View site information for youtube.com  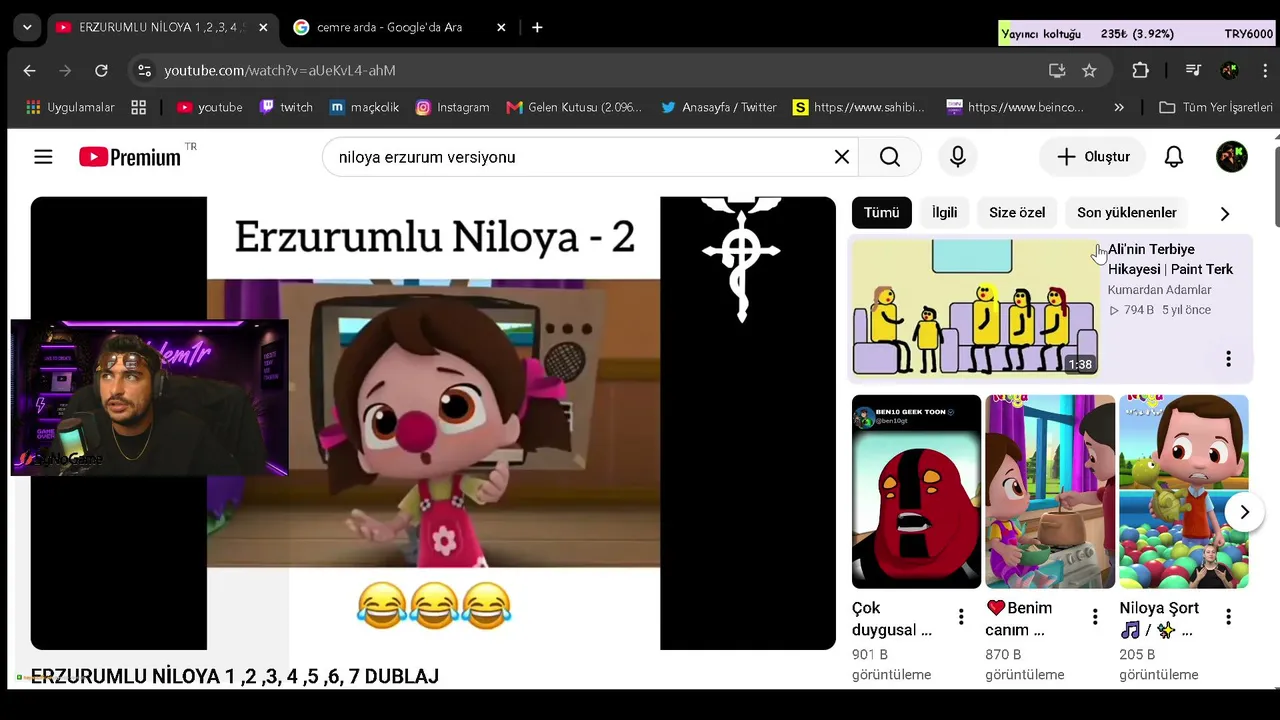[x=145, y=70]
